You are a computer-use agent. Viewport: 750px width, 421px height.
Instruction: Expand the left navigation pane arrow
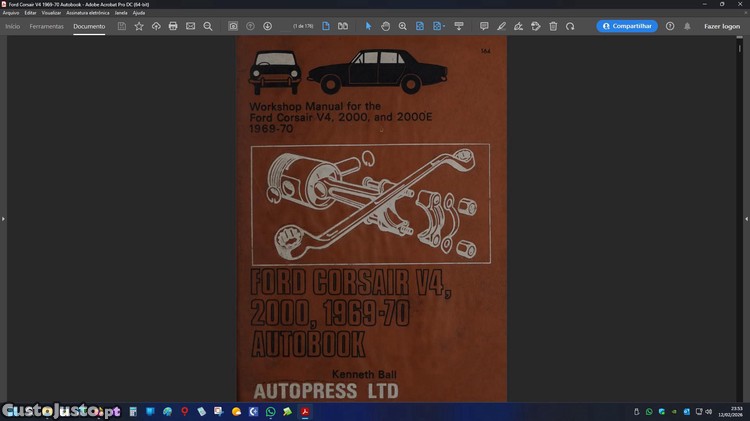pos(3,218)
